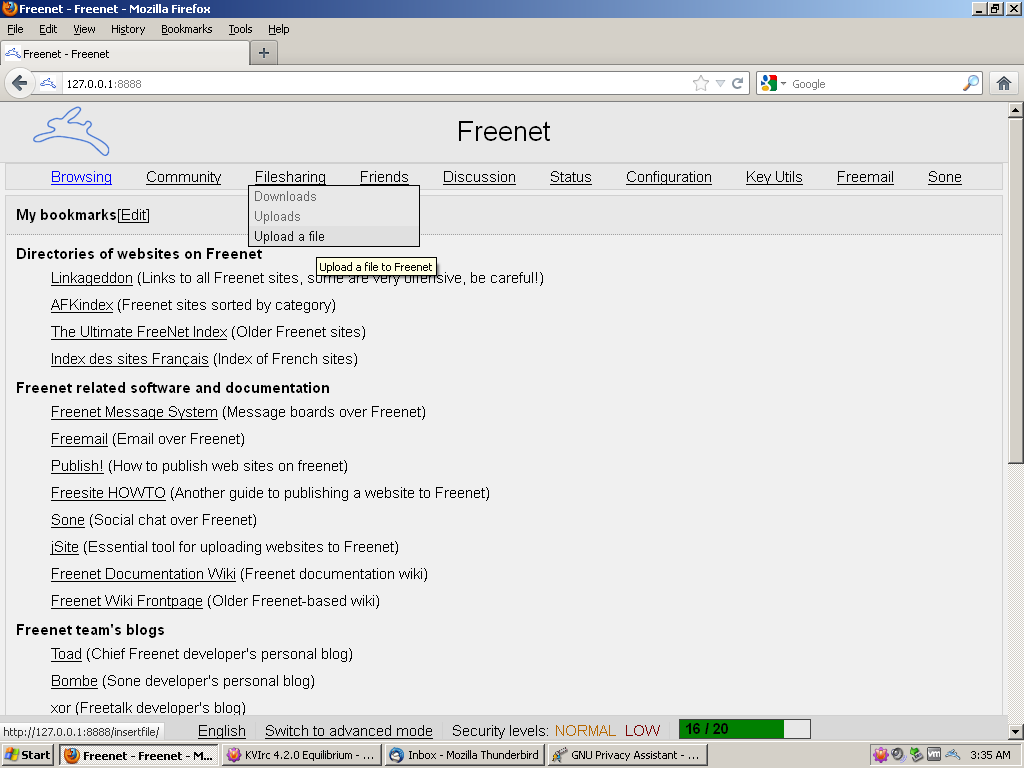Choose Uploads in Filesharing submenu
Viewport: 1024px width, 768px height.
pos(333,216)
